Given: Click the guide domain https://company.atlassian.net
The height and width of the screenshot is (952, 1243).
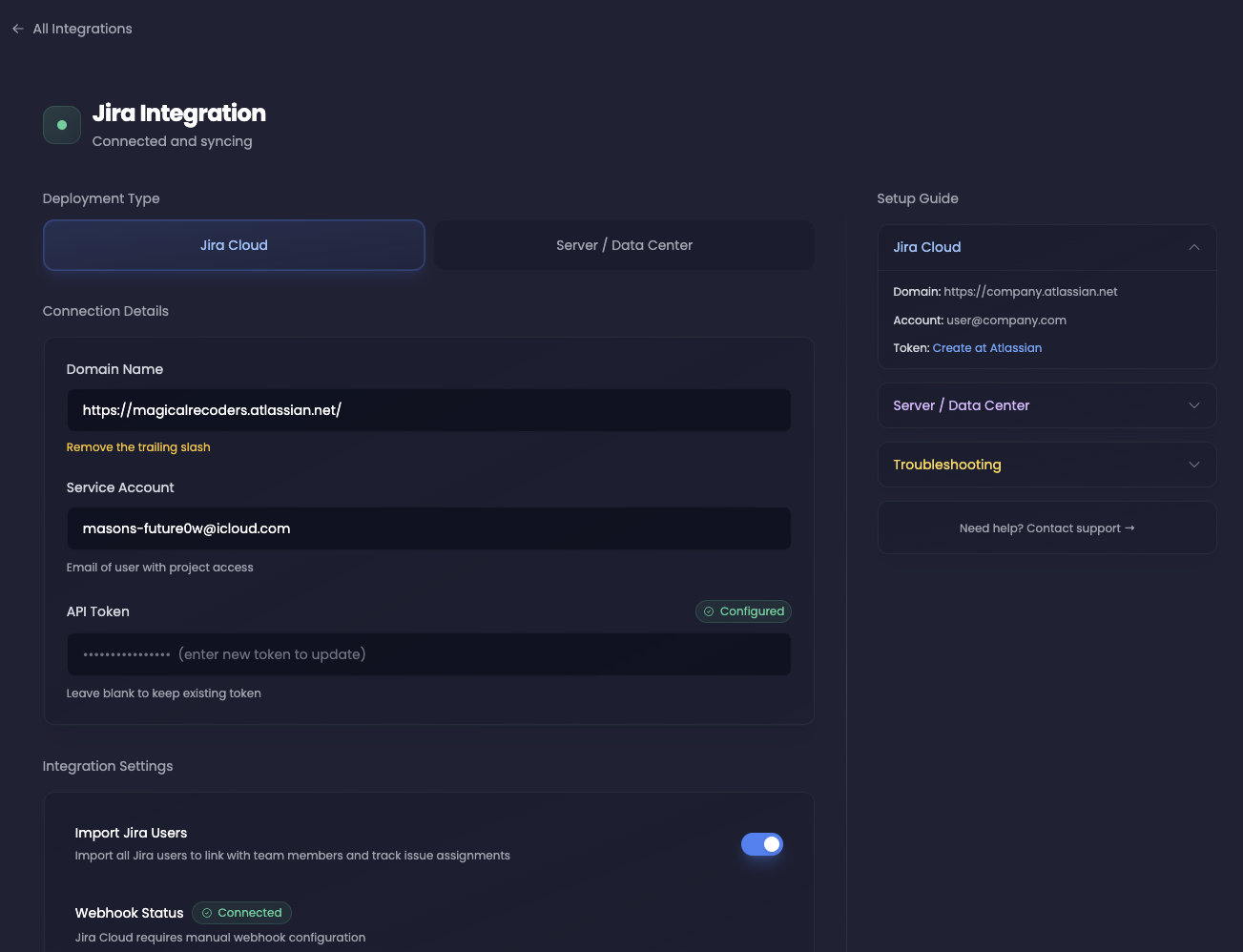Looking at the screenshot, I should point(1030,292).
